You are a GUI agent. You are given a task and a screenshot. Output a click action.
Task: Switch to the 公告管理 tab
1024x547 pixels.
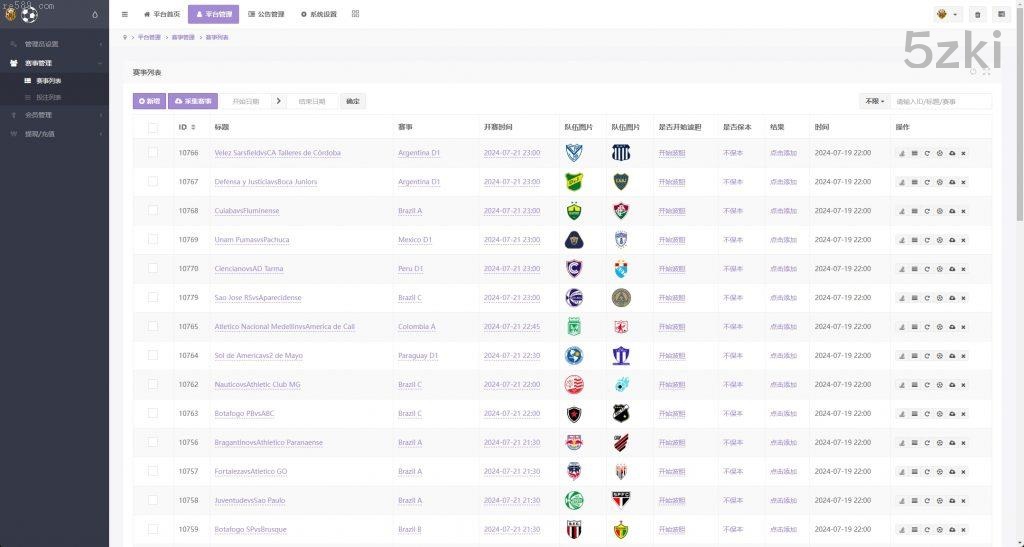(266, 15)
